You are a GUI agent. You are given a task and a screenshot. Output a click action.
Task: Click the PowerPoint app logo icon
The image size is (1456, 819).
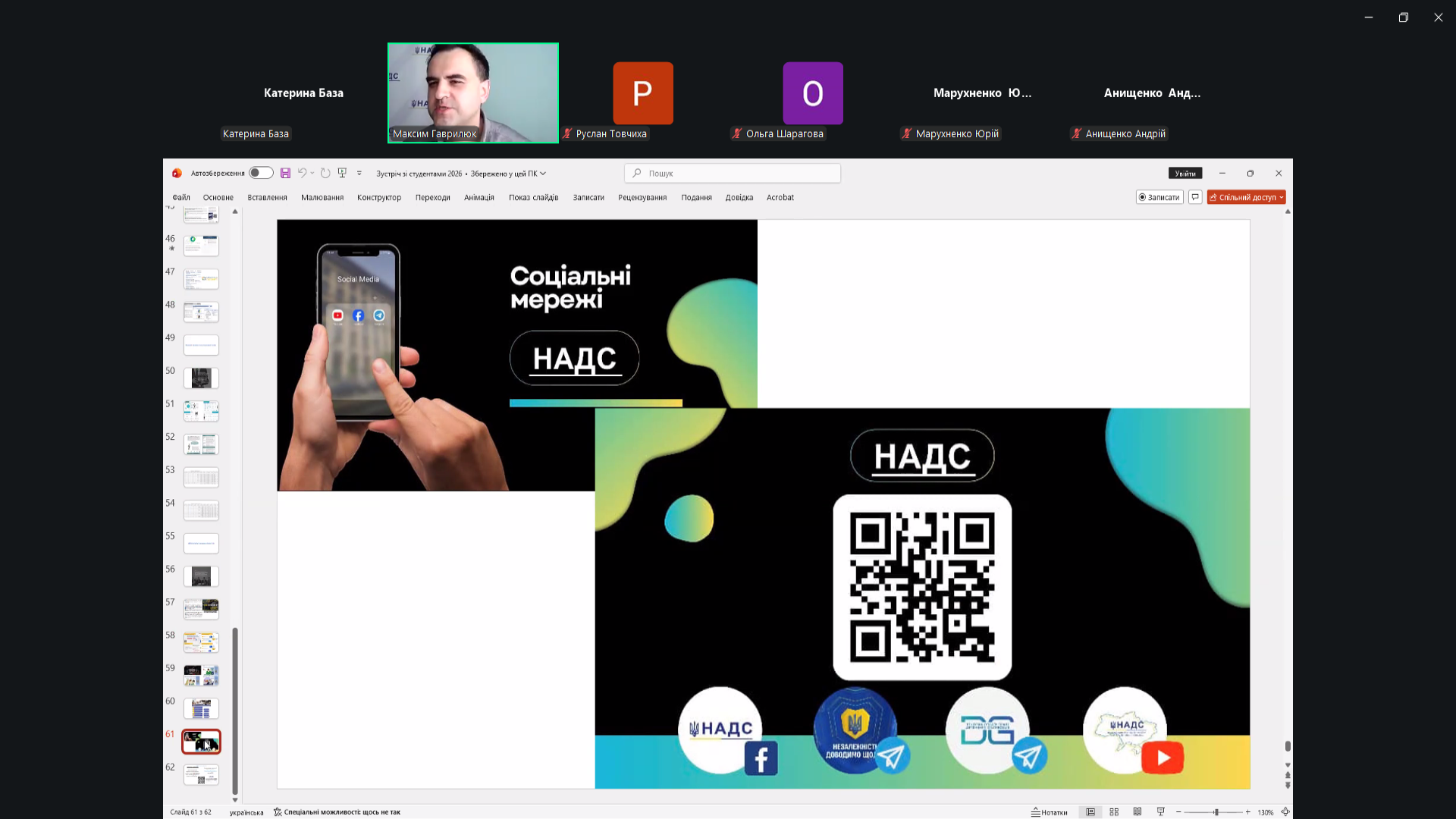pyautogui.click(x=177, y=173)
